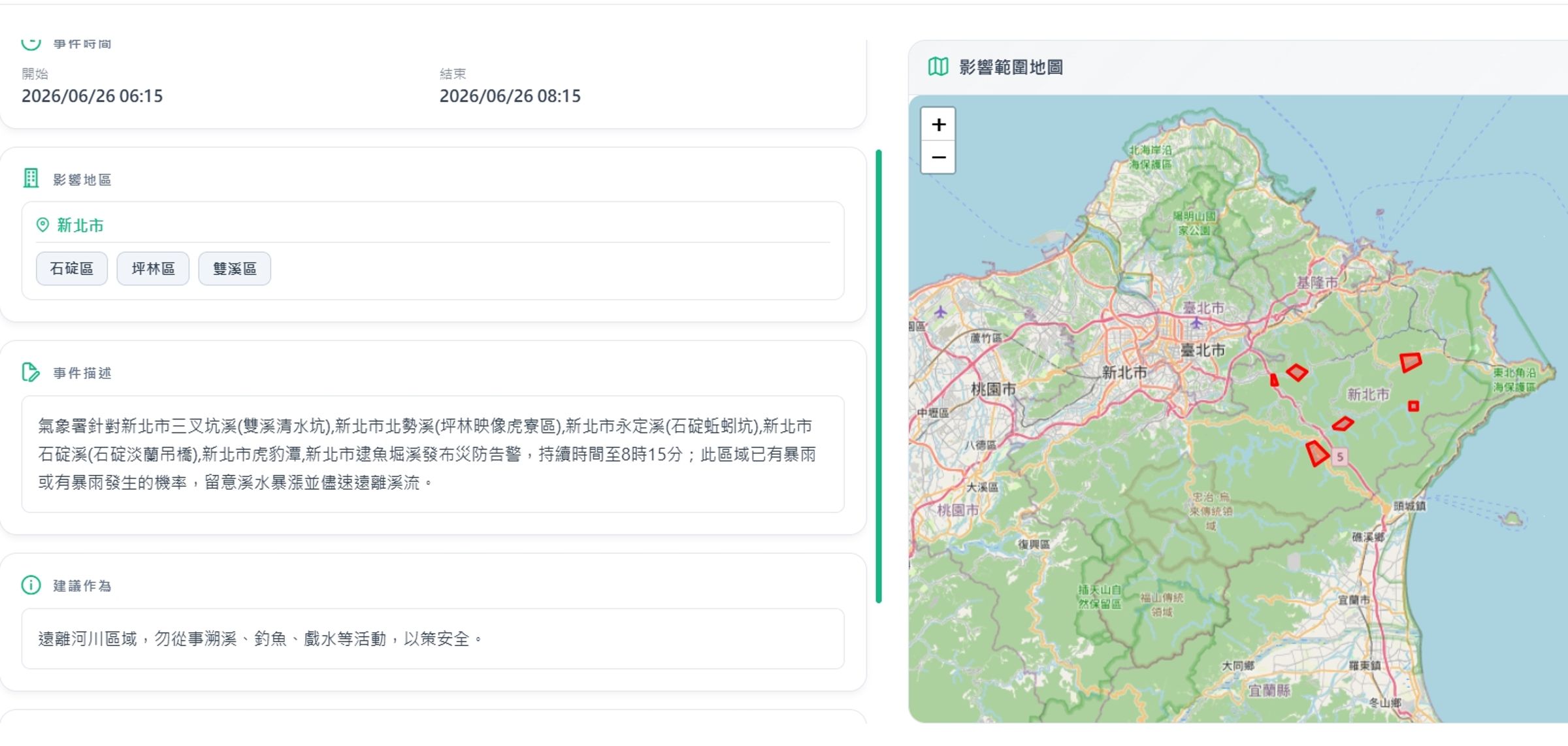This screenshot has width=1568, height=746.
Task: Click the 復興區 label on the map
Action: click(1034, 544)
